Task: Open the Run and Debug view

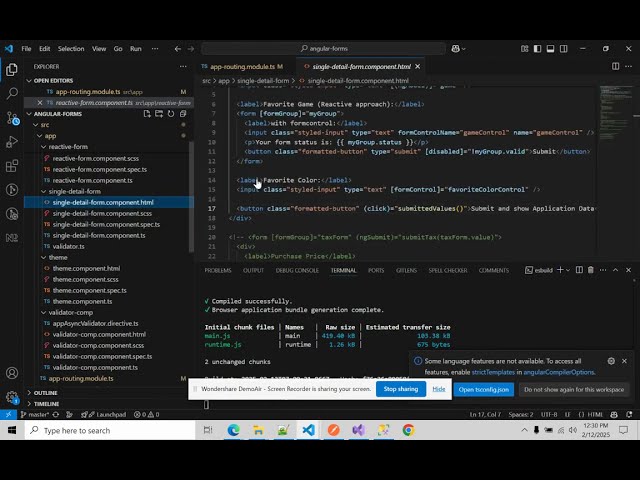Action: (12, 142)
